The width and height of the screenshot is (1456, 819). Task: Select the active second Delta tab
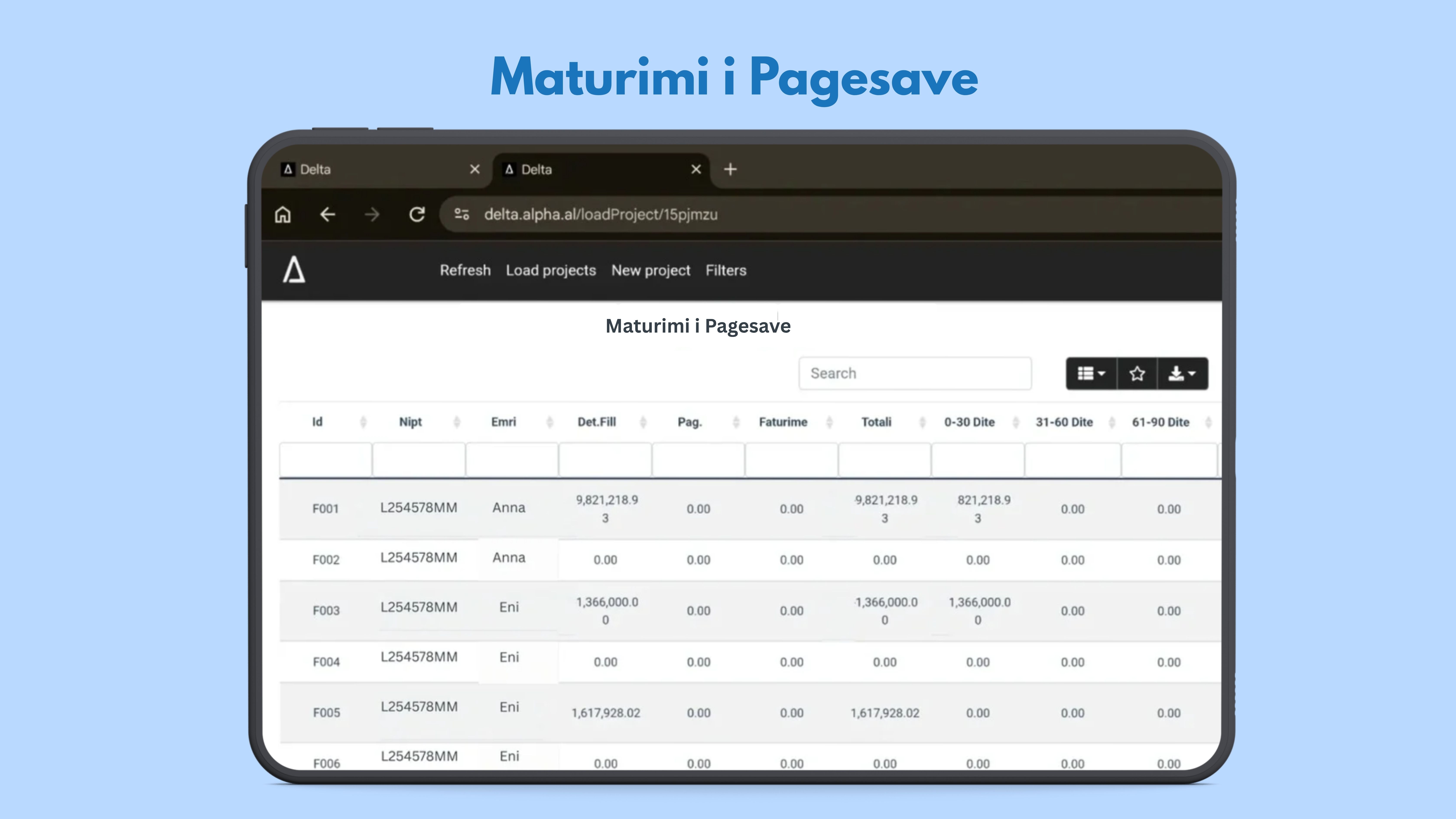601,170
